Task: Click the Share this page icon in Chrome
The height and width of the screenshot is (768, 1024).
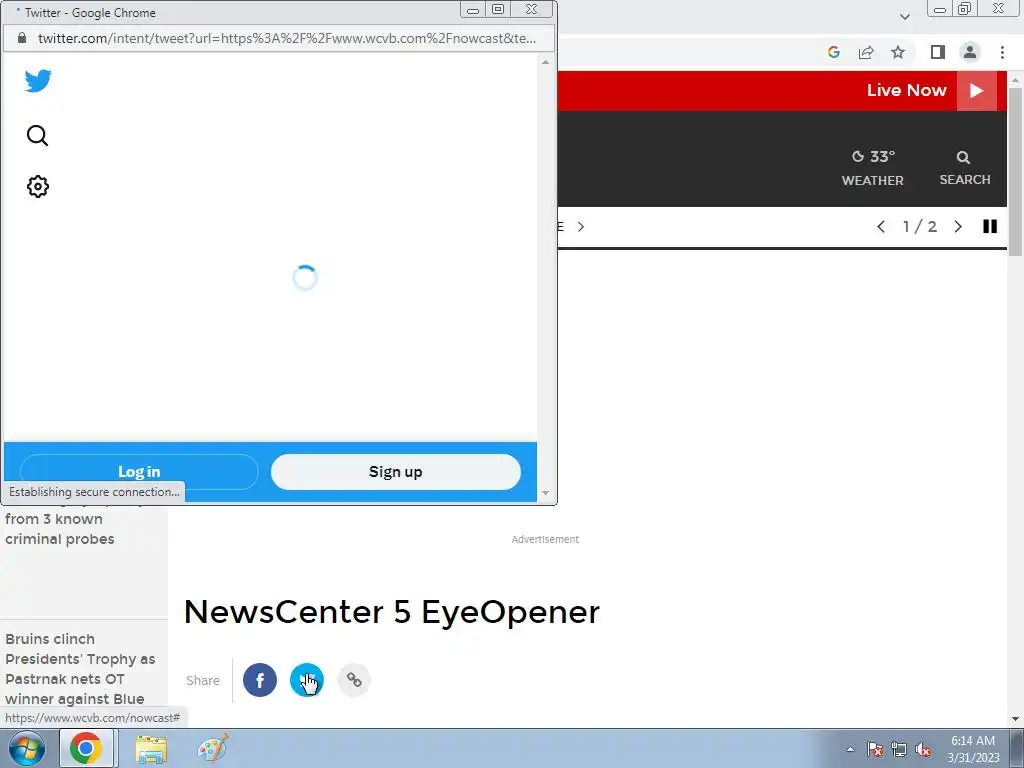Action: tap(866, 52)
